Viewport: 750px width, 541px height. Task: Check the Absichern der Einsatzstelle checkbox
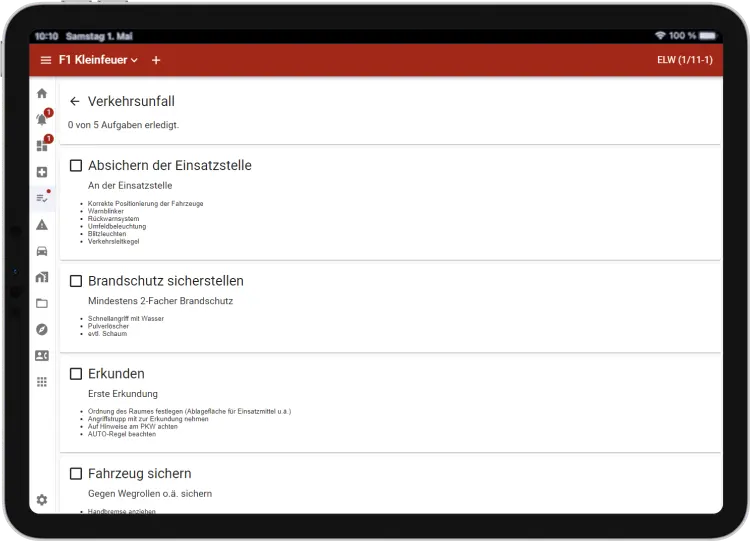pos(76,166)
